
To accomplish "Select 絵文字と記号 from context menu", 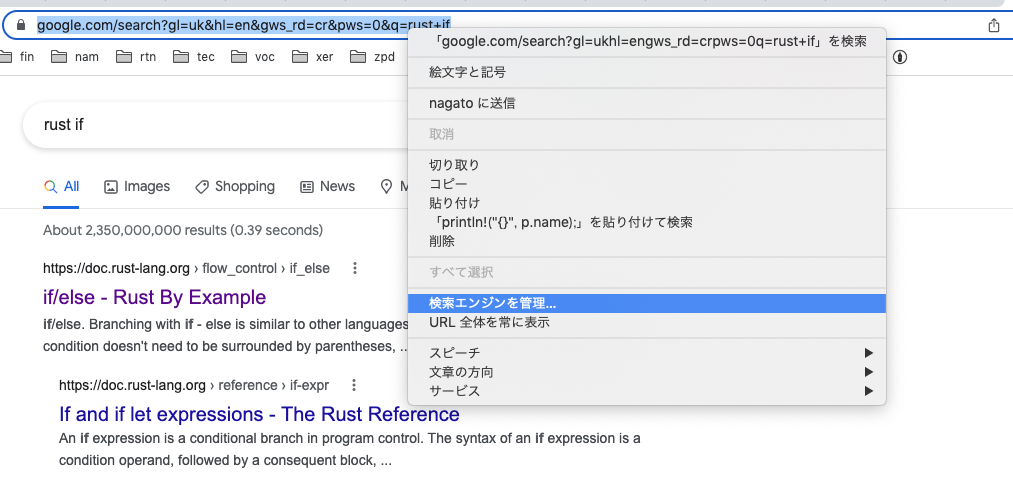I will click(x=647, y=72).
